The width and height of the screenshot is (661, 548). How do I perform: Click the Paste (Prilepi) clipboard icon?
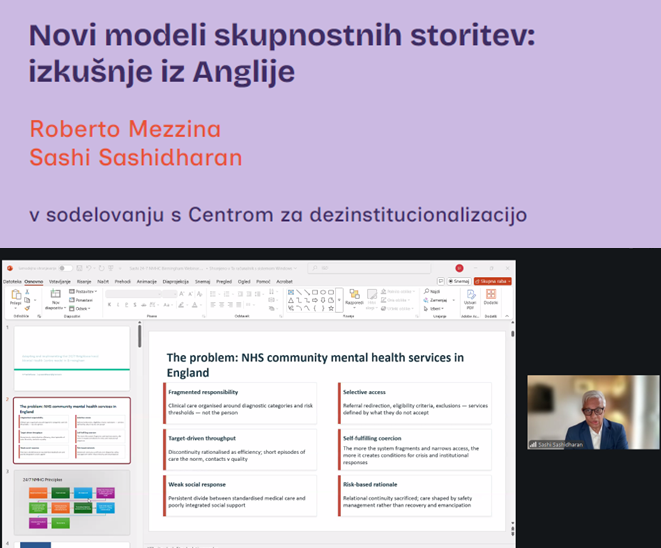(16, 294)
